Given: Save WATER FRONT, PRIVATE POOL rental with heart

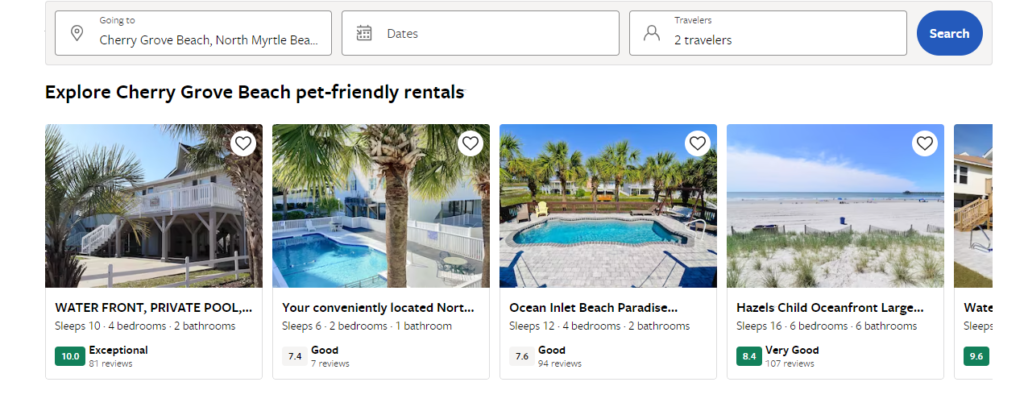Looking at the screenshot, I should (x=243, y=144).
